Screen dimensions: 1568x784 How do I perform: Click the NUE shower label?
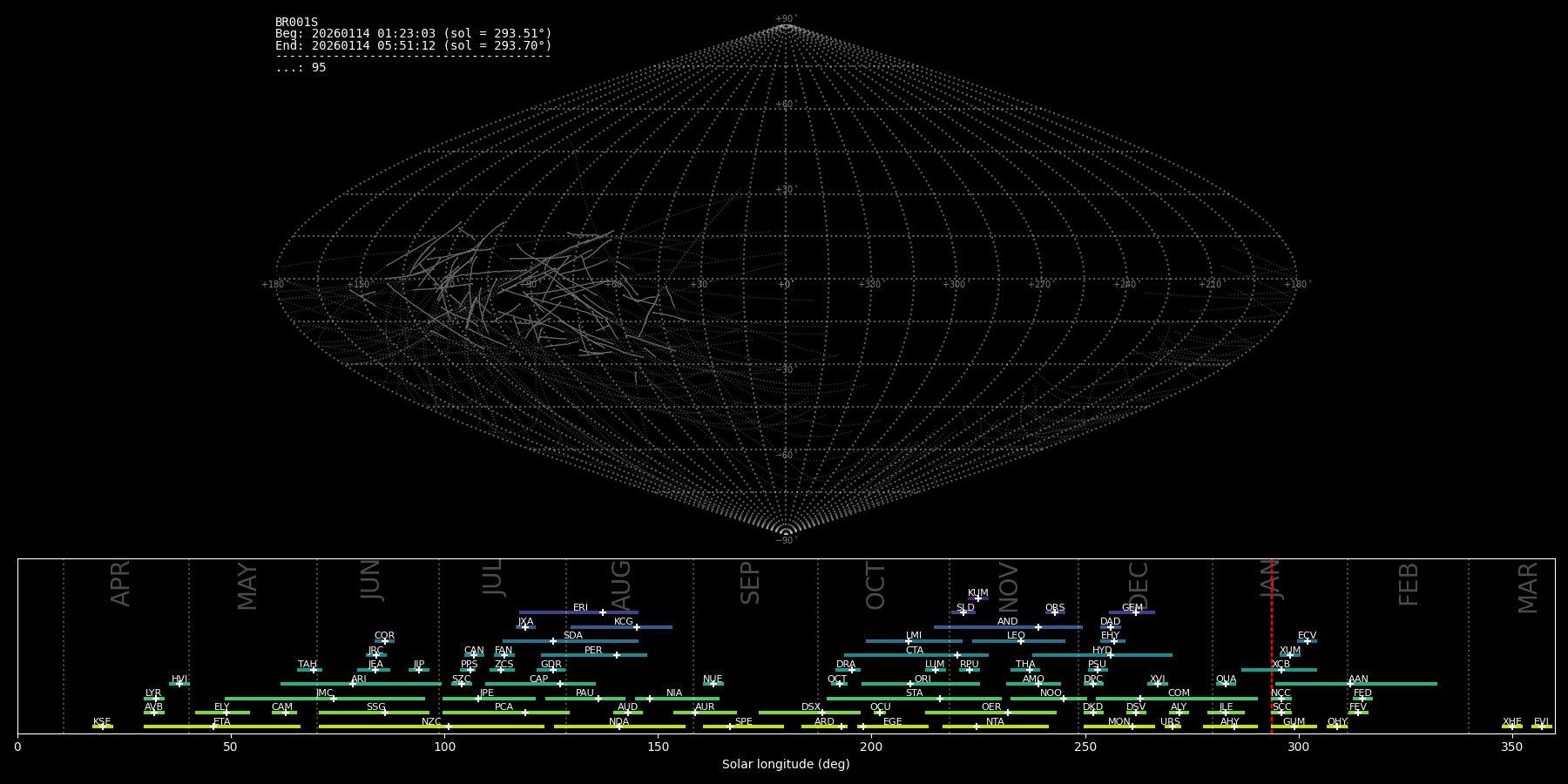pos(713,679)
